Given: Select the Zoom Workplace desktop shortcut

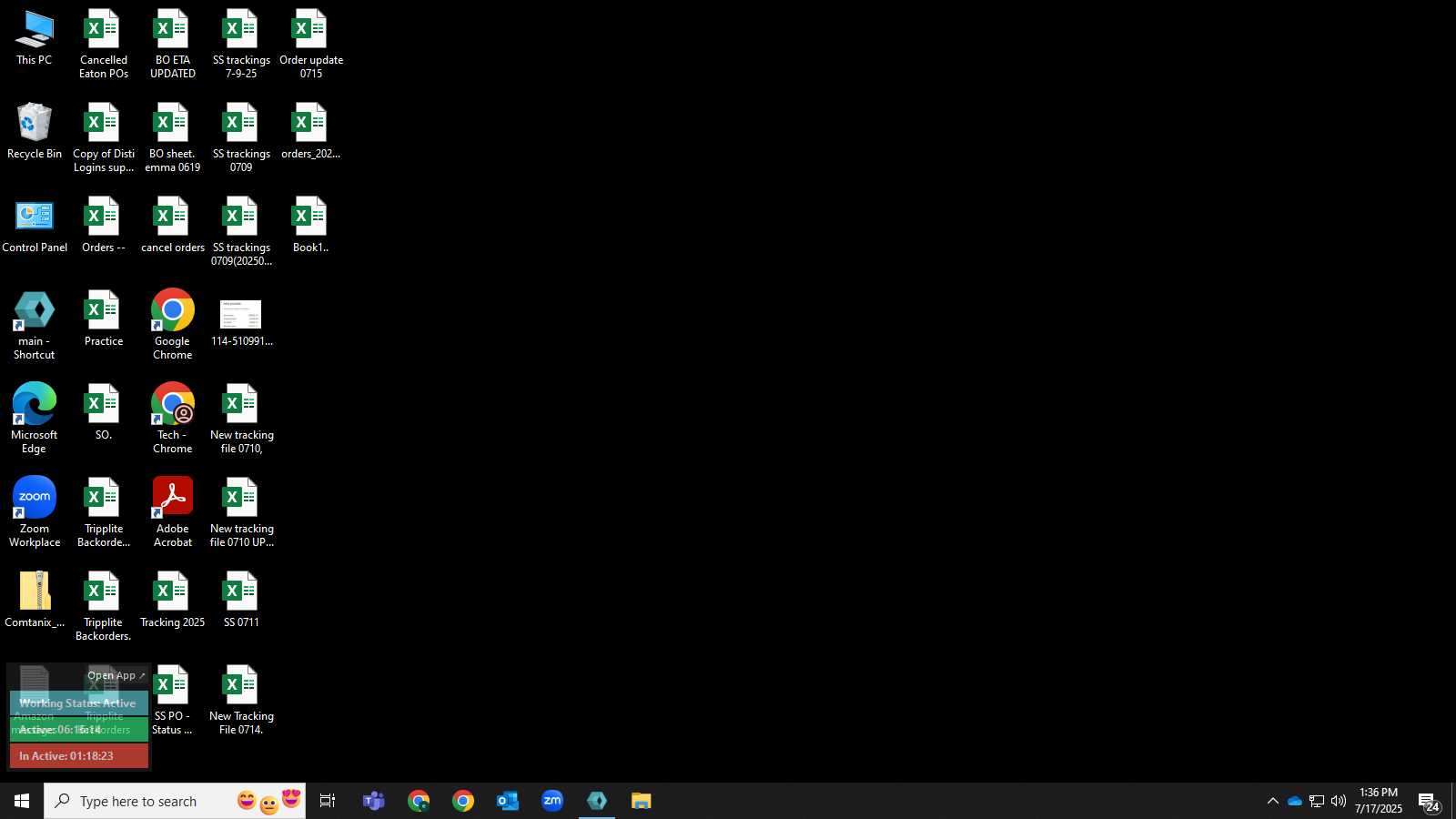Looking at the screenshot, I should [x=35, y=513].
